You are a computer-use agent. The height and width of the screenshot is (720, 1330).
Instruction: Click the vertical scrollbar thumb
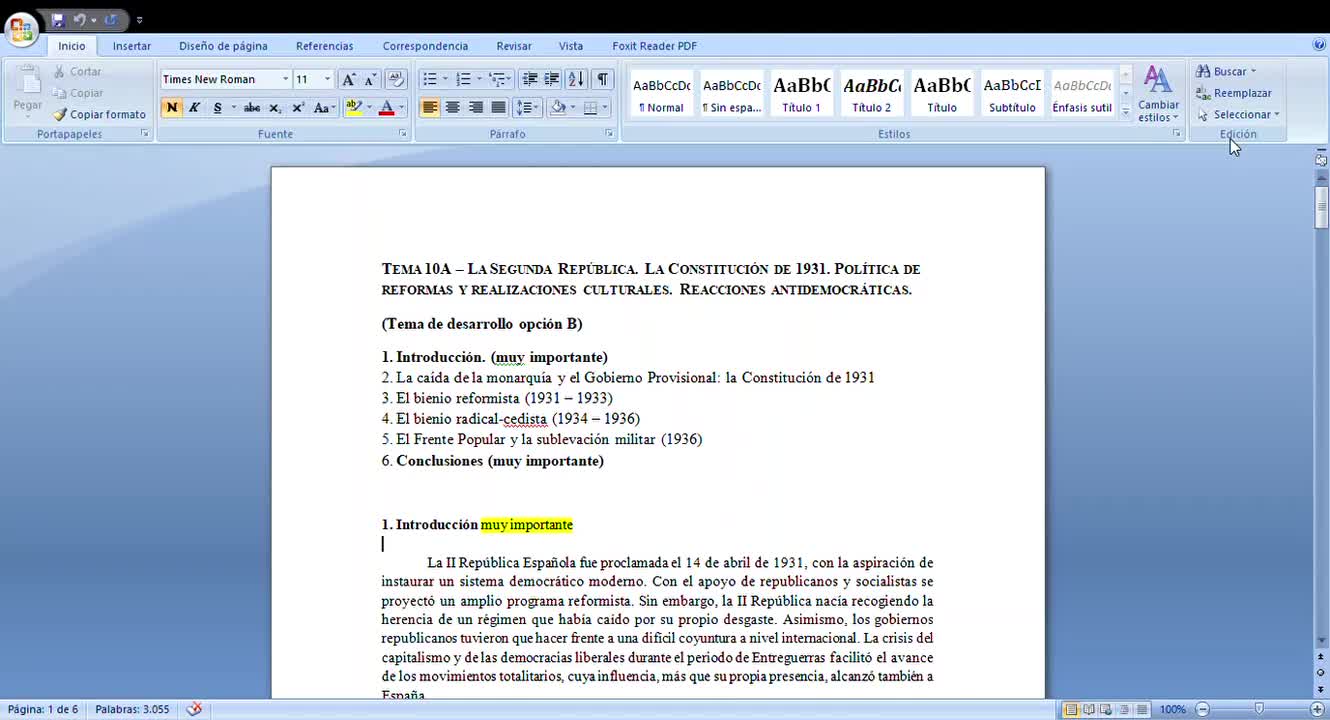[x=1321, y=207]
